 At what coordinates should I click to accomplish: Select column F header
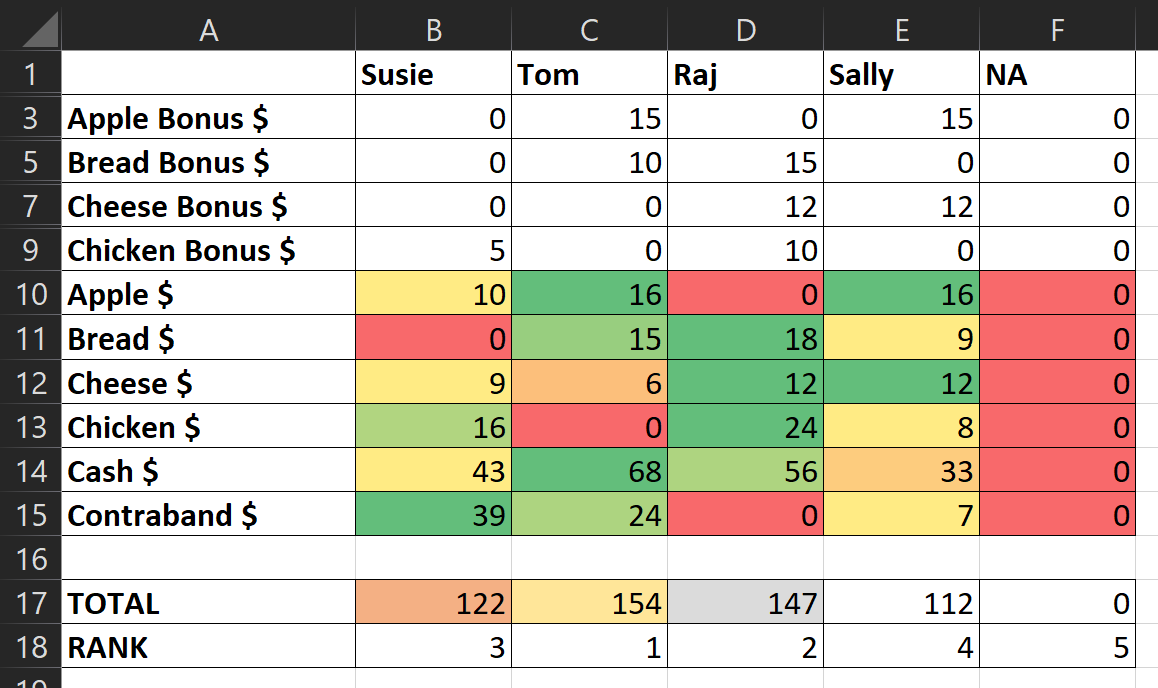tap(1058, 30)
